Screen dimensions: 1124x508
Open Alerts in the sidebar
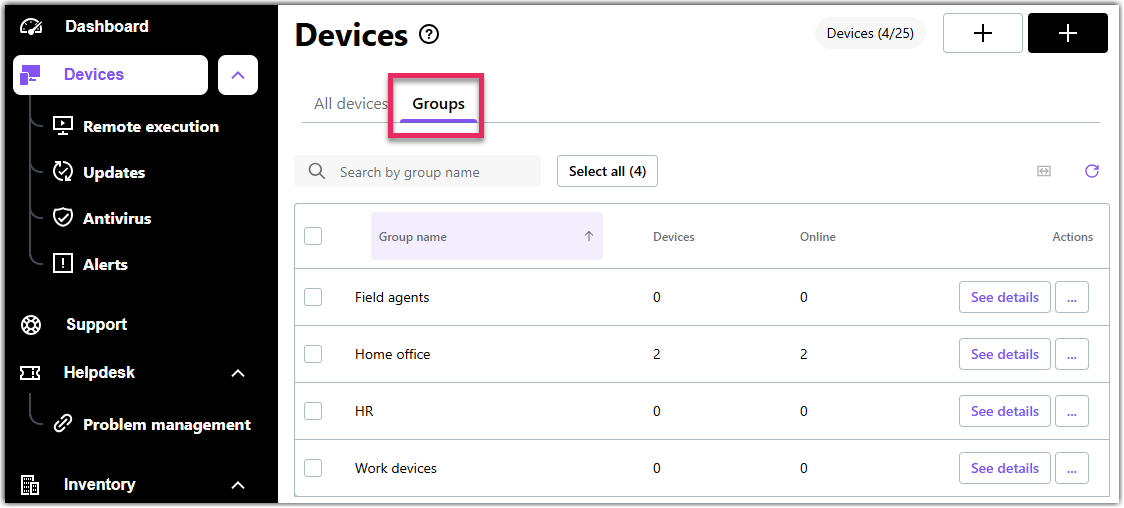(105, 265)
